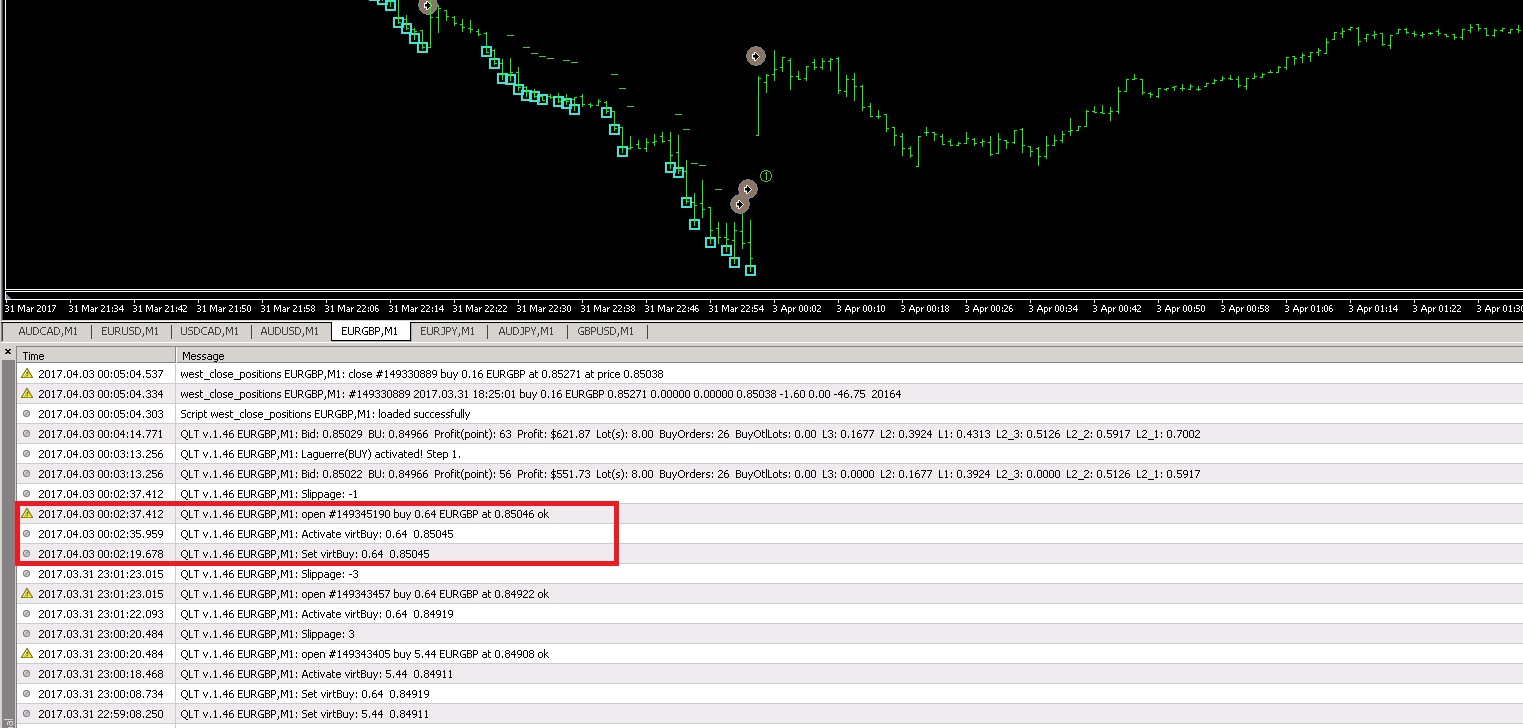Viewport: 1523px width, 728px height.
Task: Select 'Set virtBuy: 5.44 0.84911' message
Action: (x=305, y=714)
